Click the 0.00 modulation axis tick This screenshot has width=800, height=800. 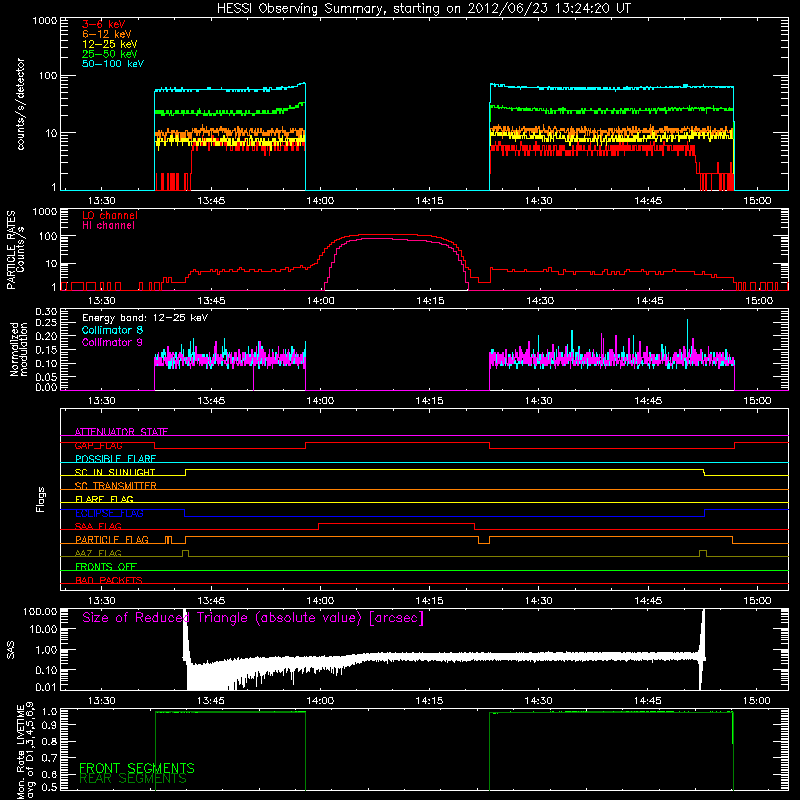(x=45, y=387)
